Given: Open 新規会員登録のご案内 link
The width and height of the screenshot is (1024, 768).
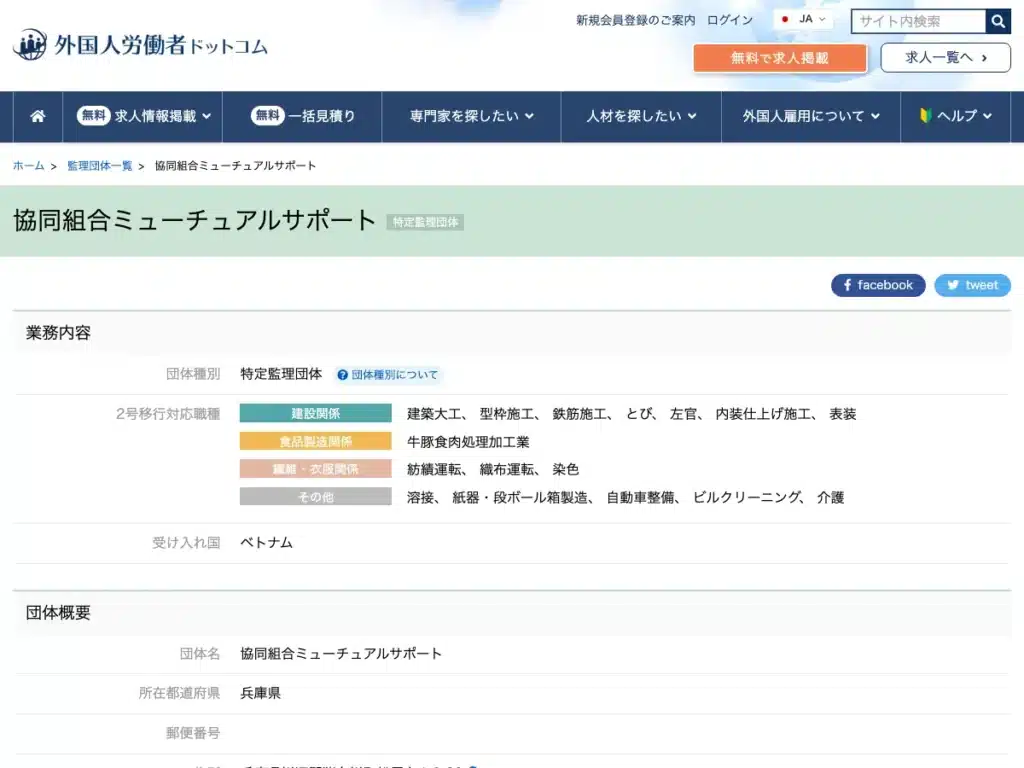Looking at the screenshot, I should [635, 20].
